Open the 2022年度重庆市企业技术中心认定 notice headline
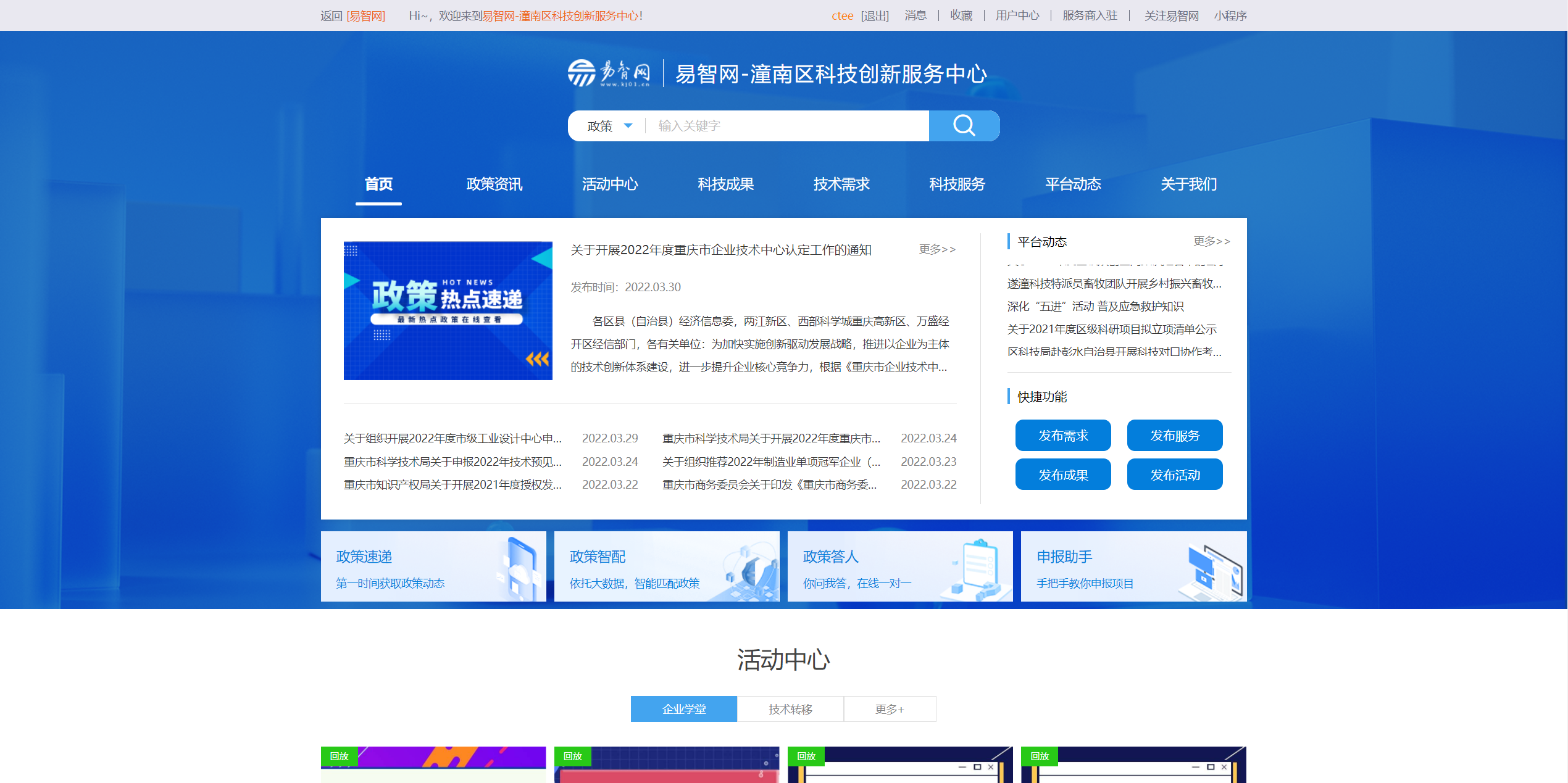 720,250
